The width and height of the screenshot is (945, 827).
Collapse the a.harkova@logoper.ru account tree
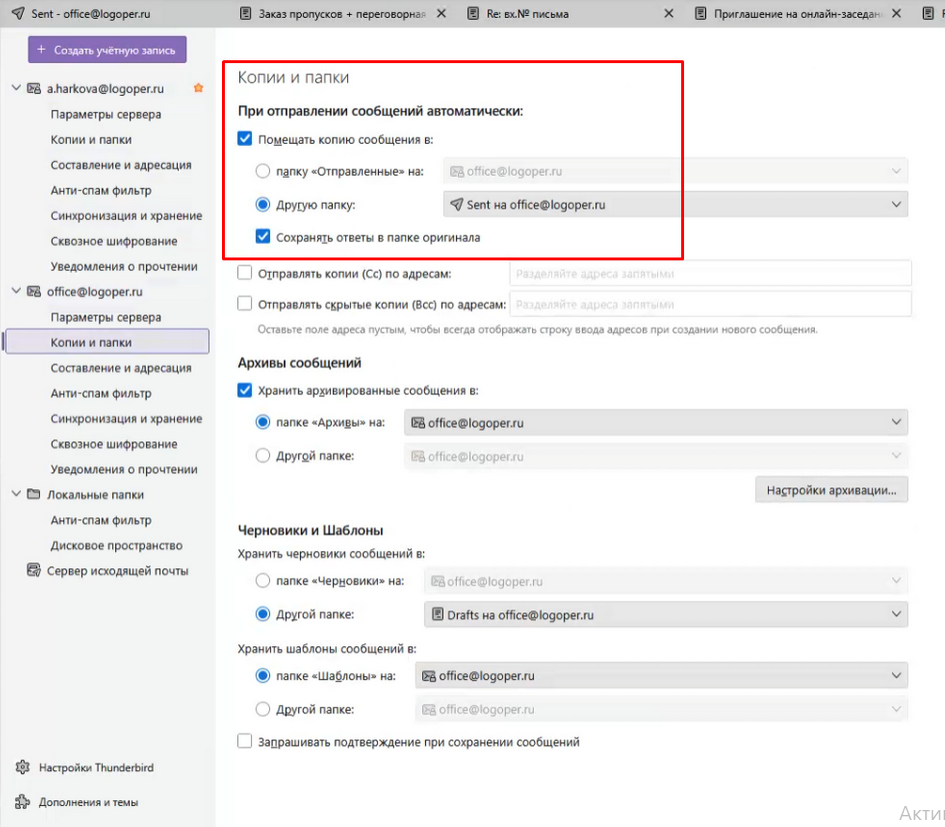pos(16,88)
